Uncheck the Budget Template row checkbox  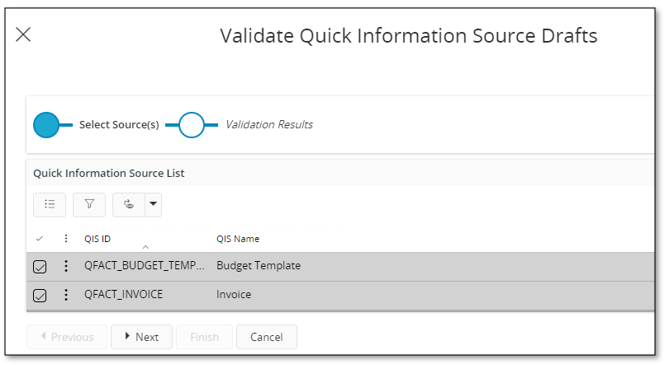pos(40,267)
